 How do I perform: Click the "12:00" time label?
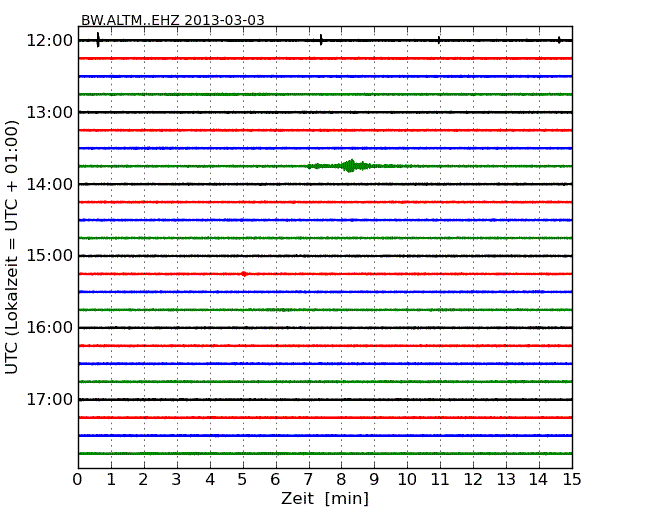pos(49,41)
